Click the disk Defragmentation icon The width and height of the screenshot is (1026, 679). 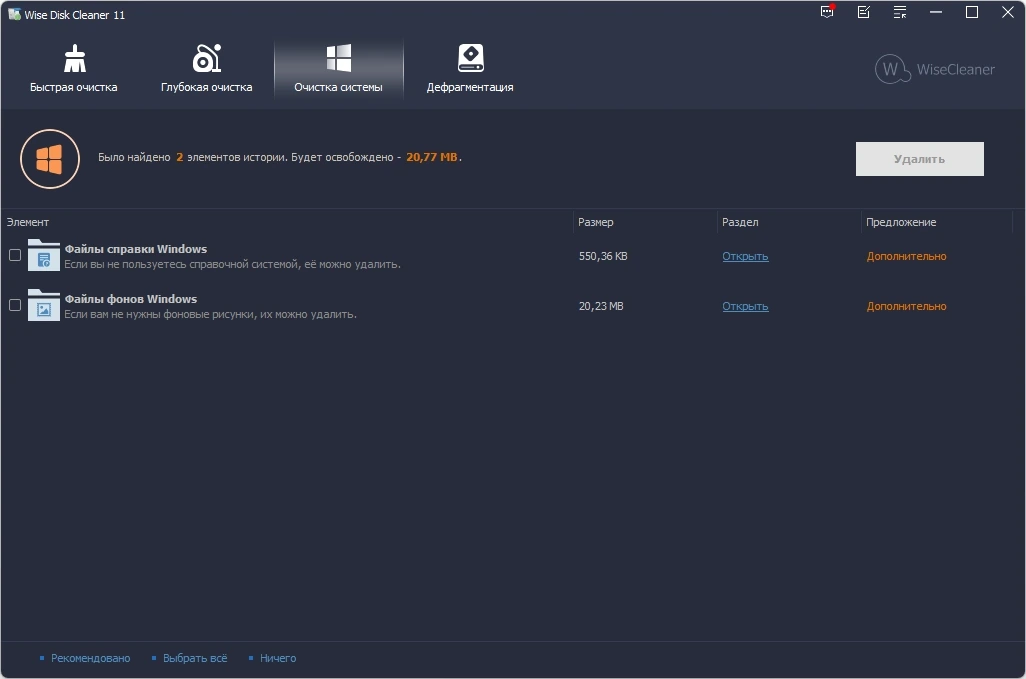point(470,58)
